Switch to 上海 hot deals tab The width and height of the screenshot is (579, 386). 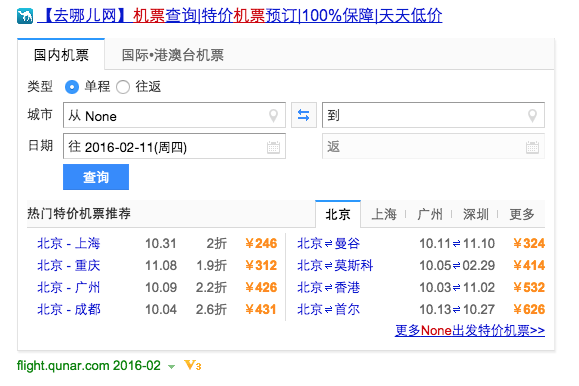point(384,214)
